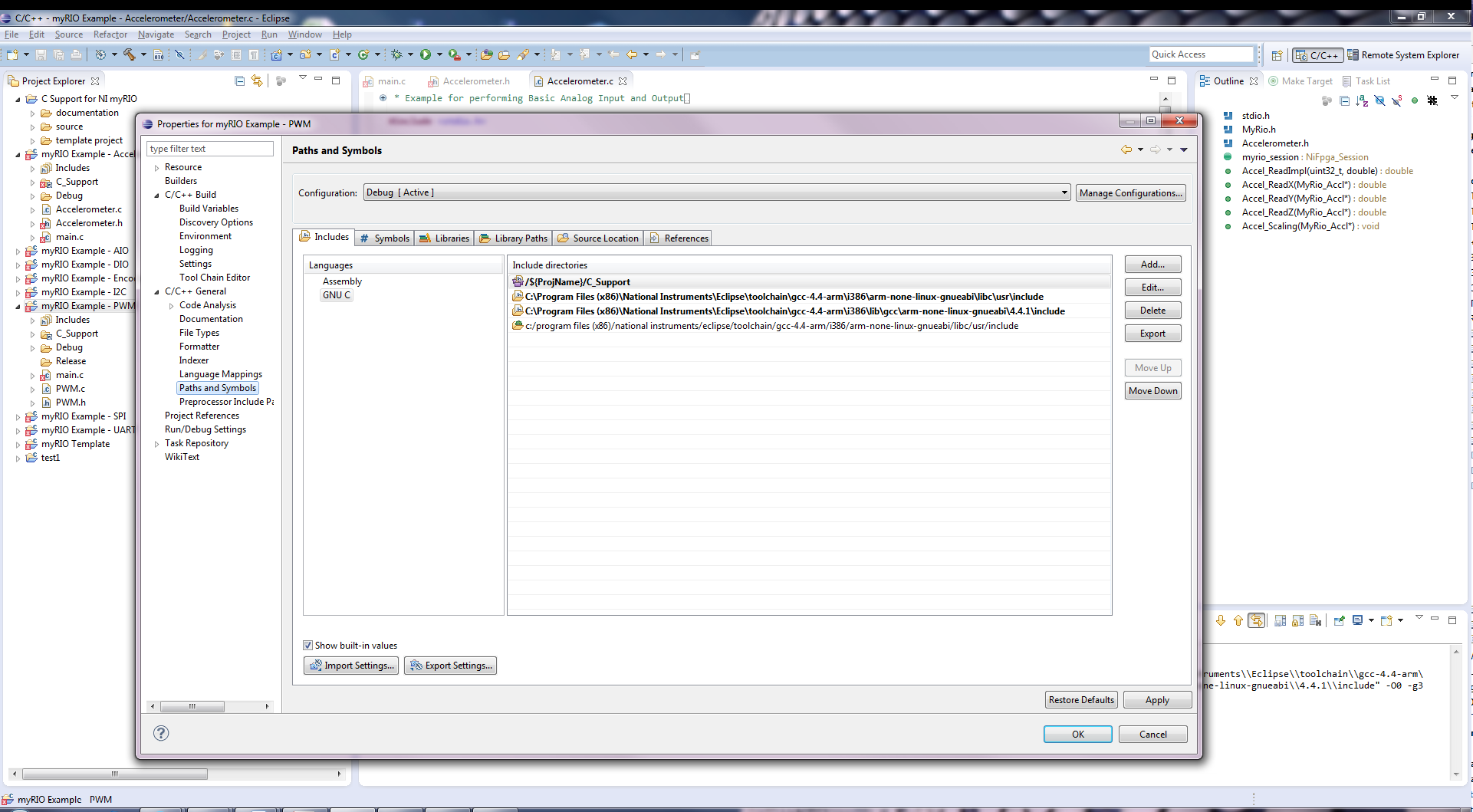1473x812 pixels.
Task: Open the help icon in Properties dialog
Action: [161, 733]
